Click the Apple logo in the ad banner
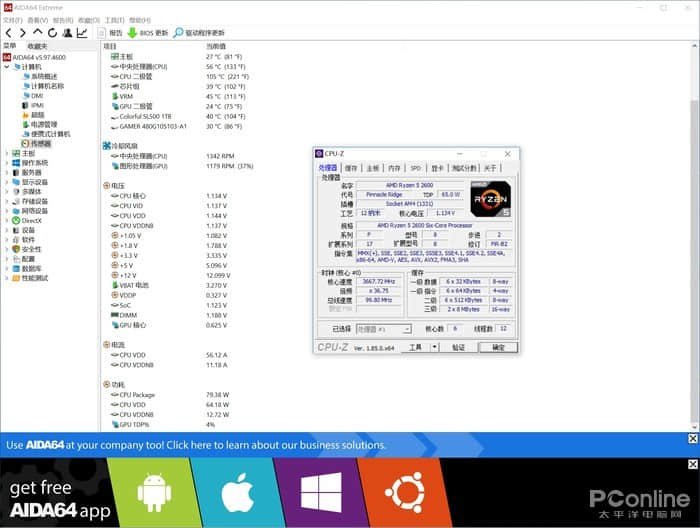 pos(238,493)
